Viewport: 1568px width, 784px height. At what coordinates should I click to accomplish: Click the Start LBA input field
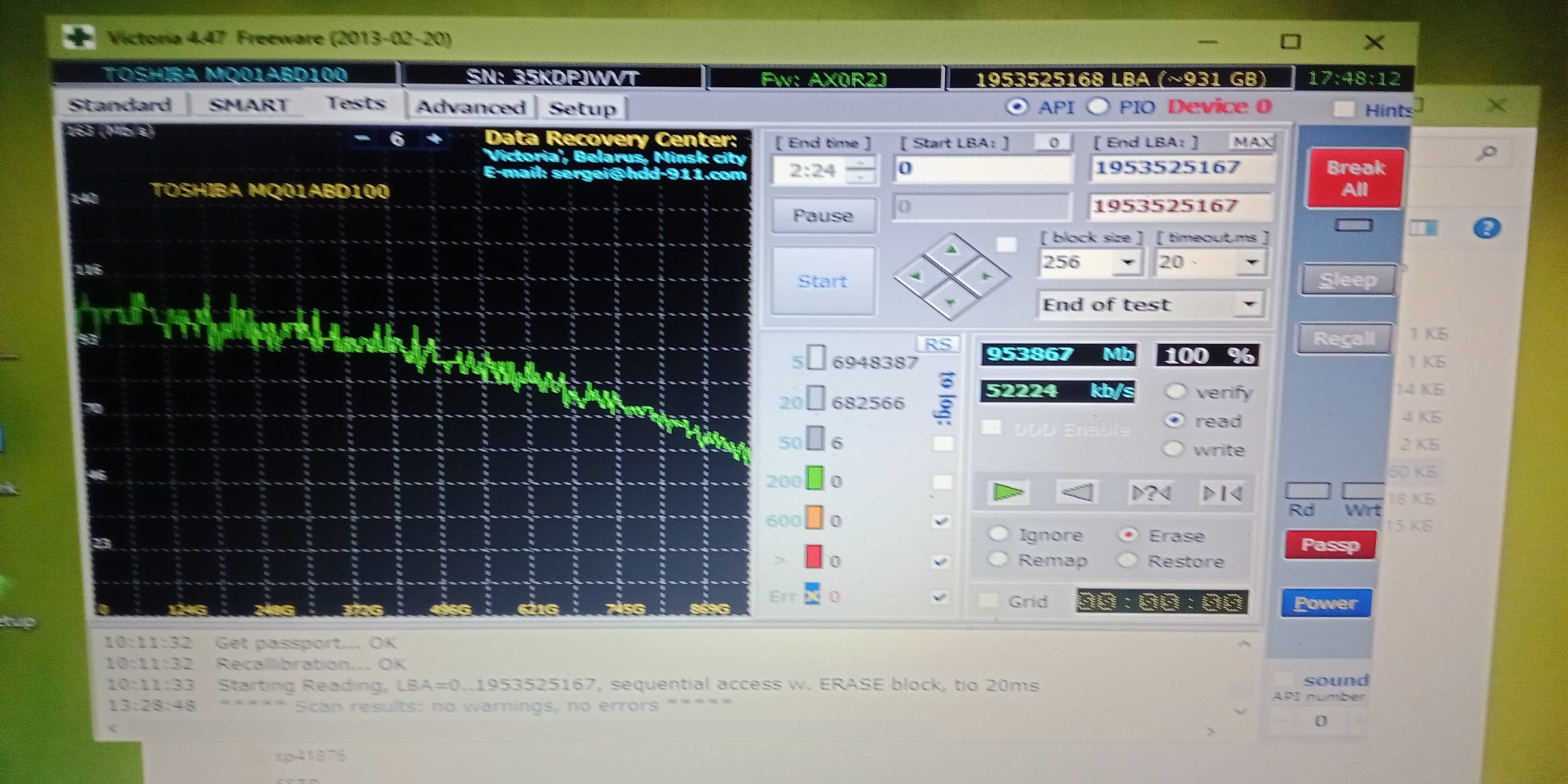click(983, 169)
